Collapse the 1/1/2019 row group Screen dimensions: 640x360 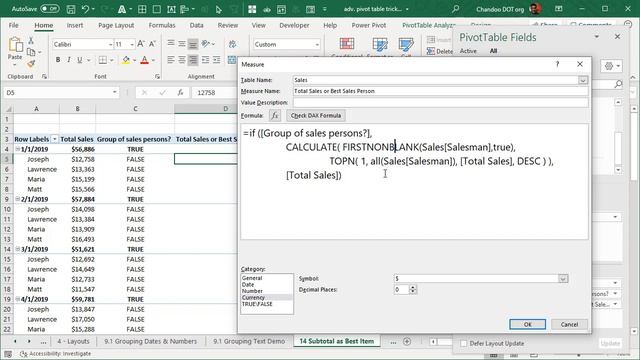[x=18, y=149]
